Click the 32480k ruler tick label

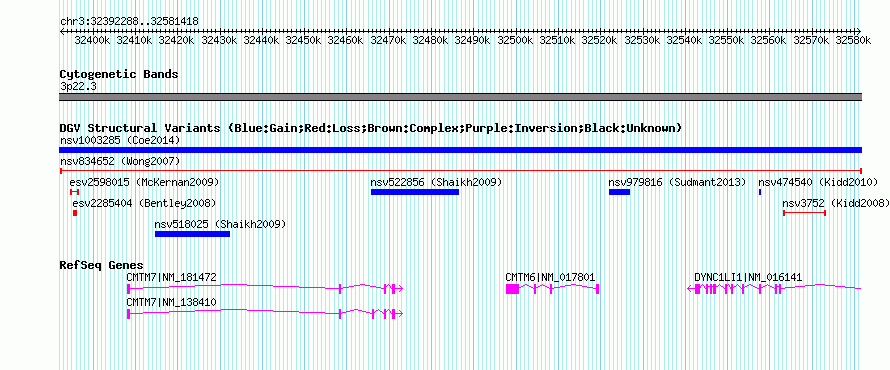click(431, 40)
